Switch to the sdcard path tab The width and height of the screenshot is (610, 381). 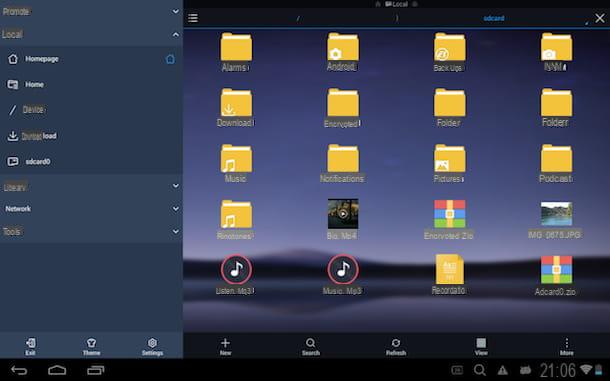[494, 18]
